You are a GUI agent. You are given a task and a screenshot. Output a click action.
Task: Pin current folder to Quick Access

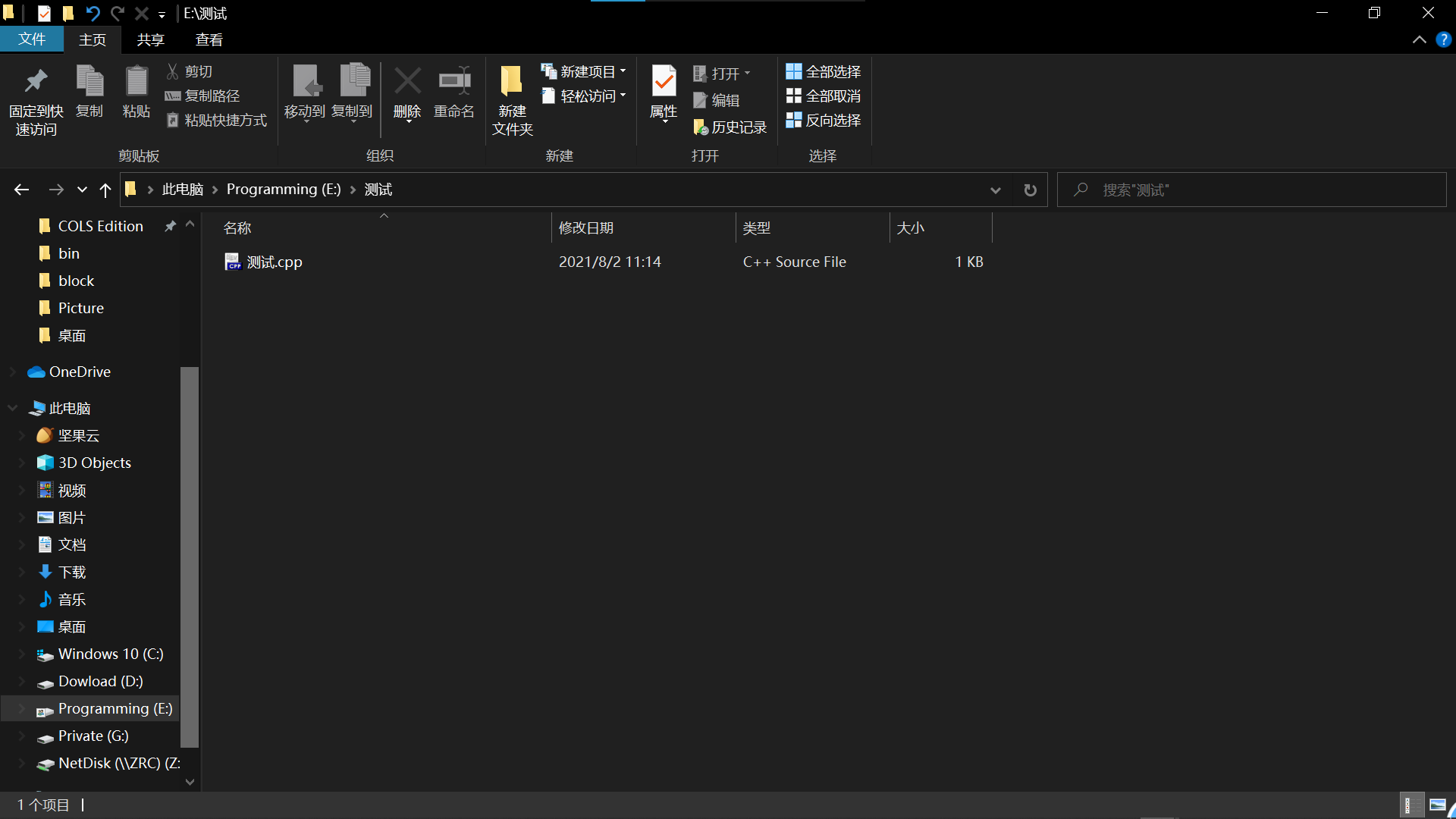pos(35,99)
